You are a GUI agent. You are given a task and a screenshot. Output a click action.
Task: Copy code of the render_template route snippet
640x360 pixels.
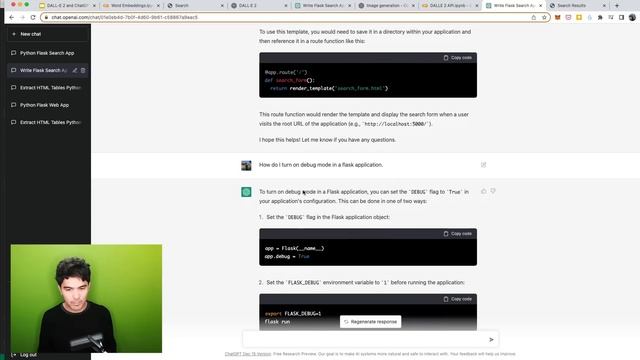click(458, 58)
